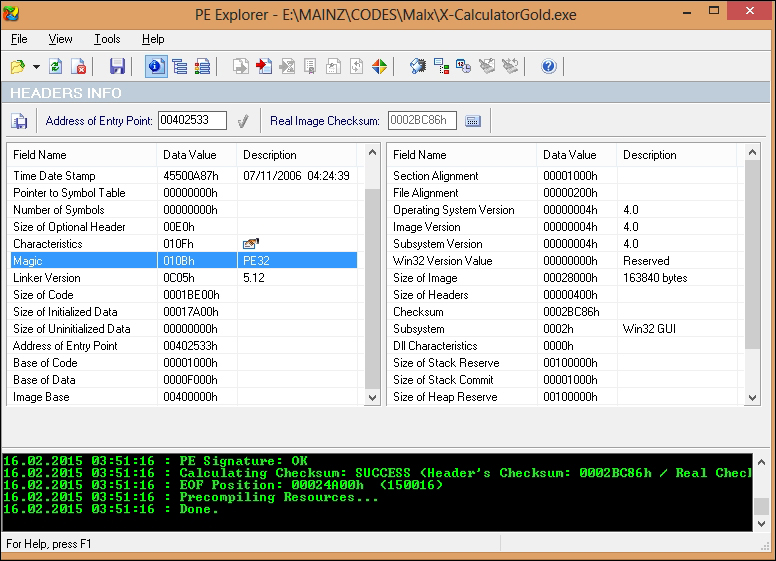
Task: Click the checksum calculator icon
Action: coord(473,121)
